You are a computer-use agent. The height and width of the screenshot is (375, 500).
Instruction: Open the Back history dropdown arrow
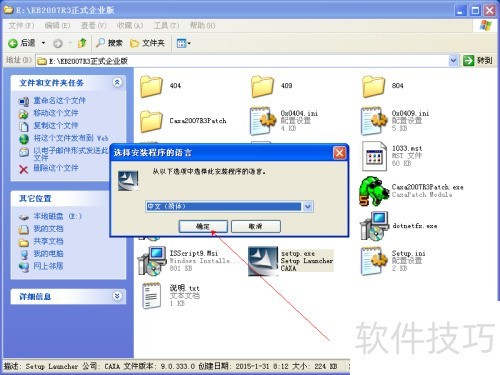(x=43, y=43)
